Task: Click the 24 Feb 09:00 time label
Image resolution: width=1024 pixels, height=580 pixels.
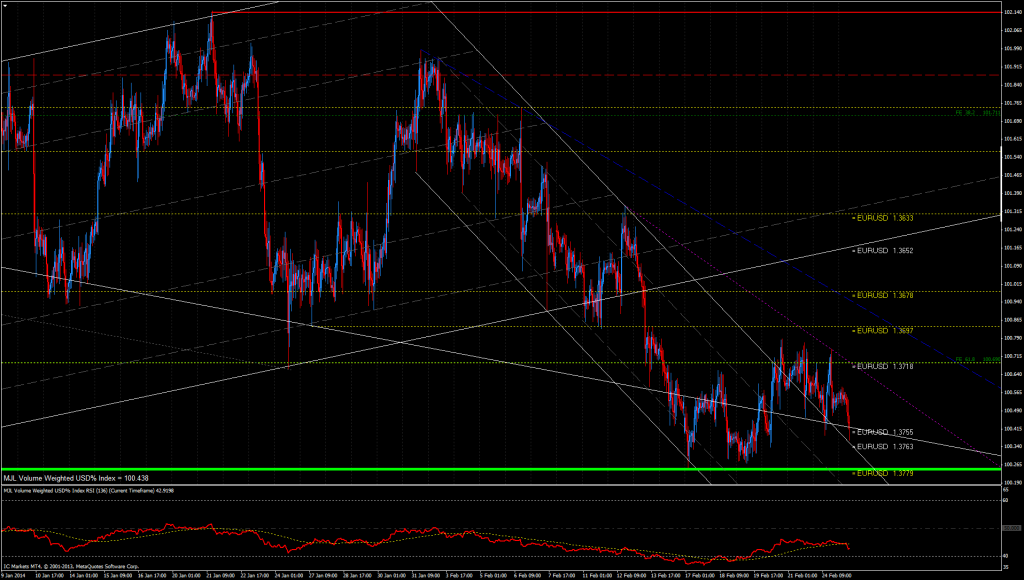Action: coord(835,575)
